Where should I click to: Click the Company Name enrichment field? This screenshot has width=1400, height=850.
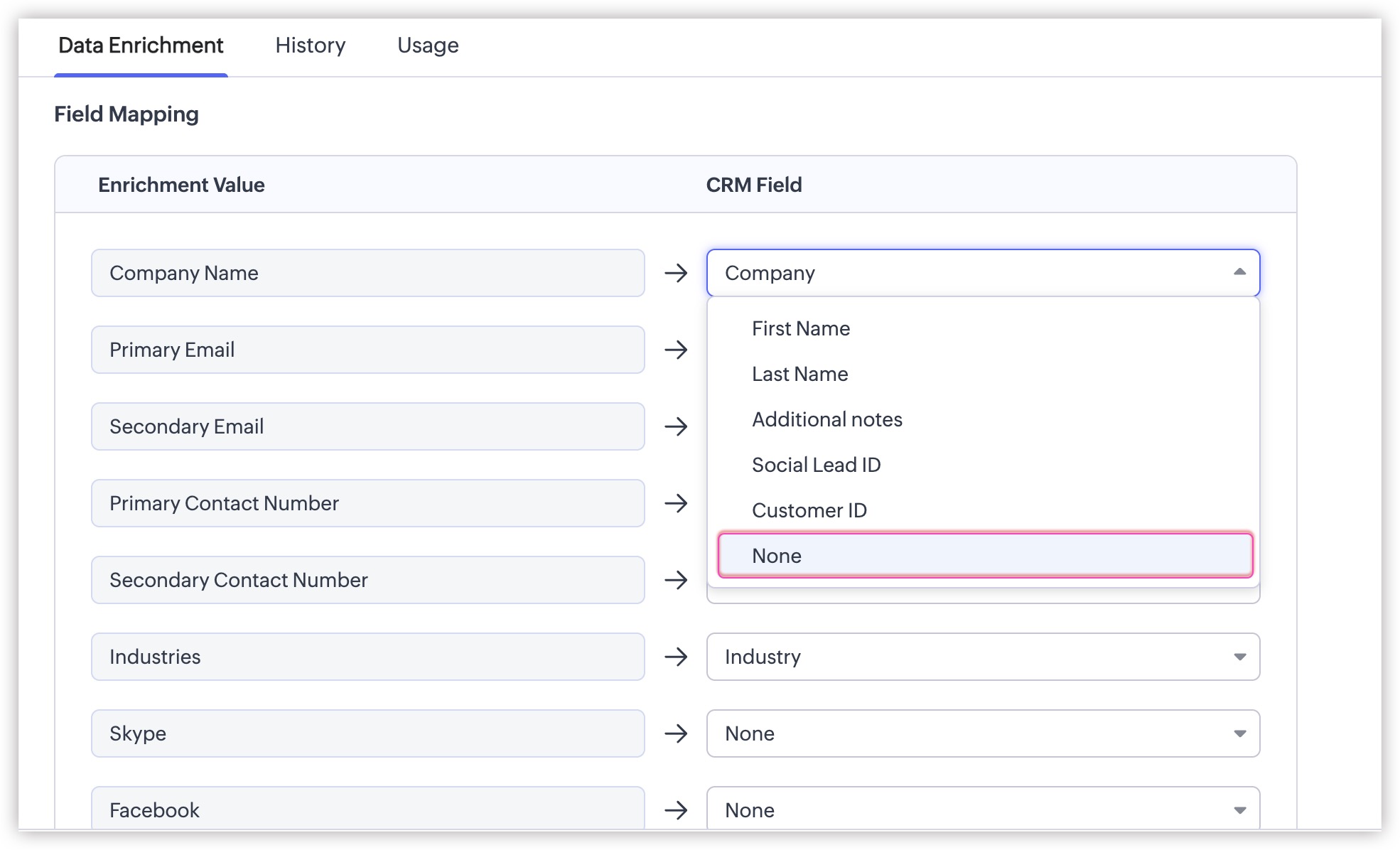pos(367,273)
